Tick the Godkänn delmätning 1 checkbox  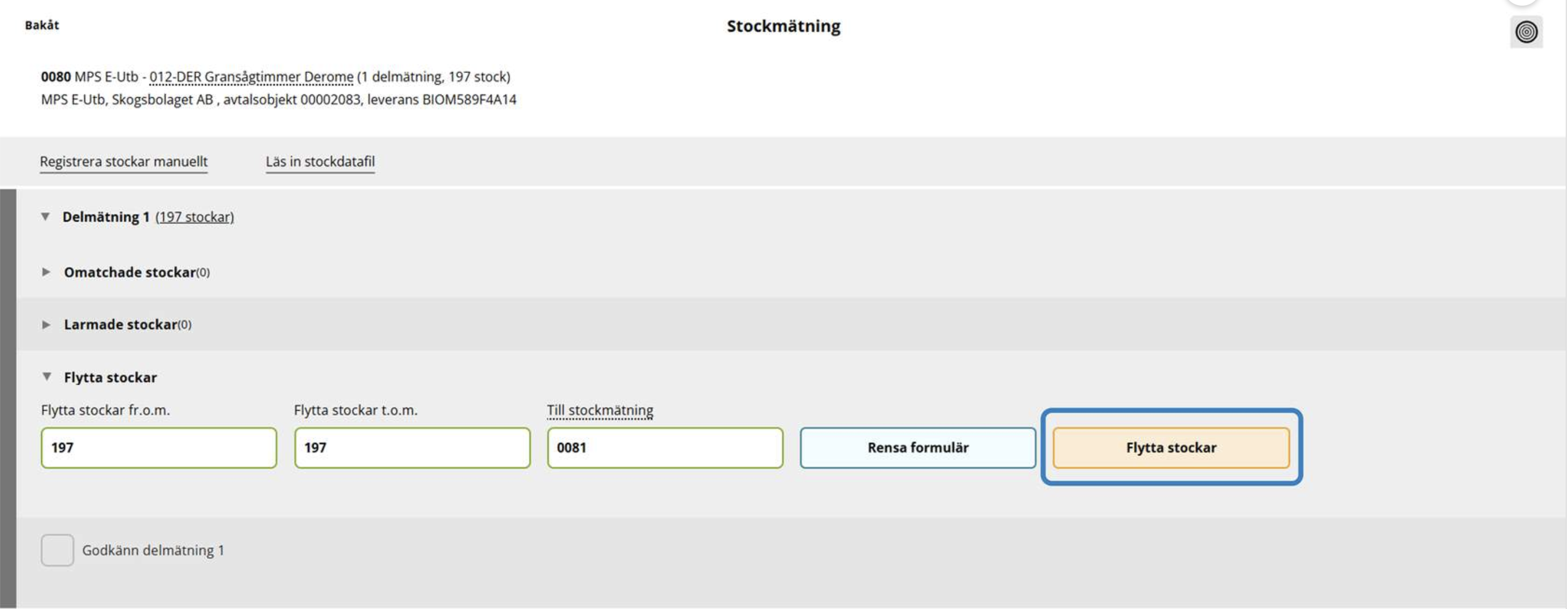tap(57, 550)
